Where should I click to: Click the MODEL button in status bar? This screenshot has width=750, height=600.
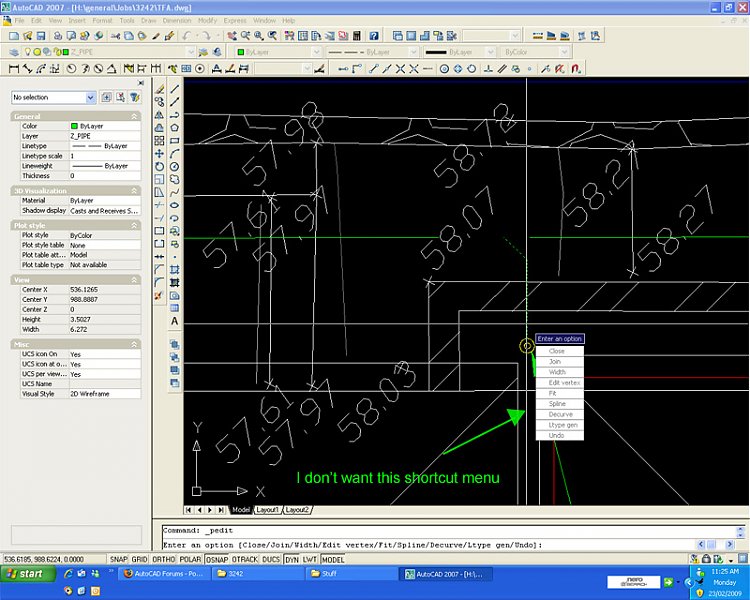coord(332,559)
